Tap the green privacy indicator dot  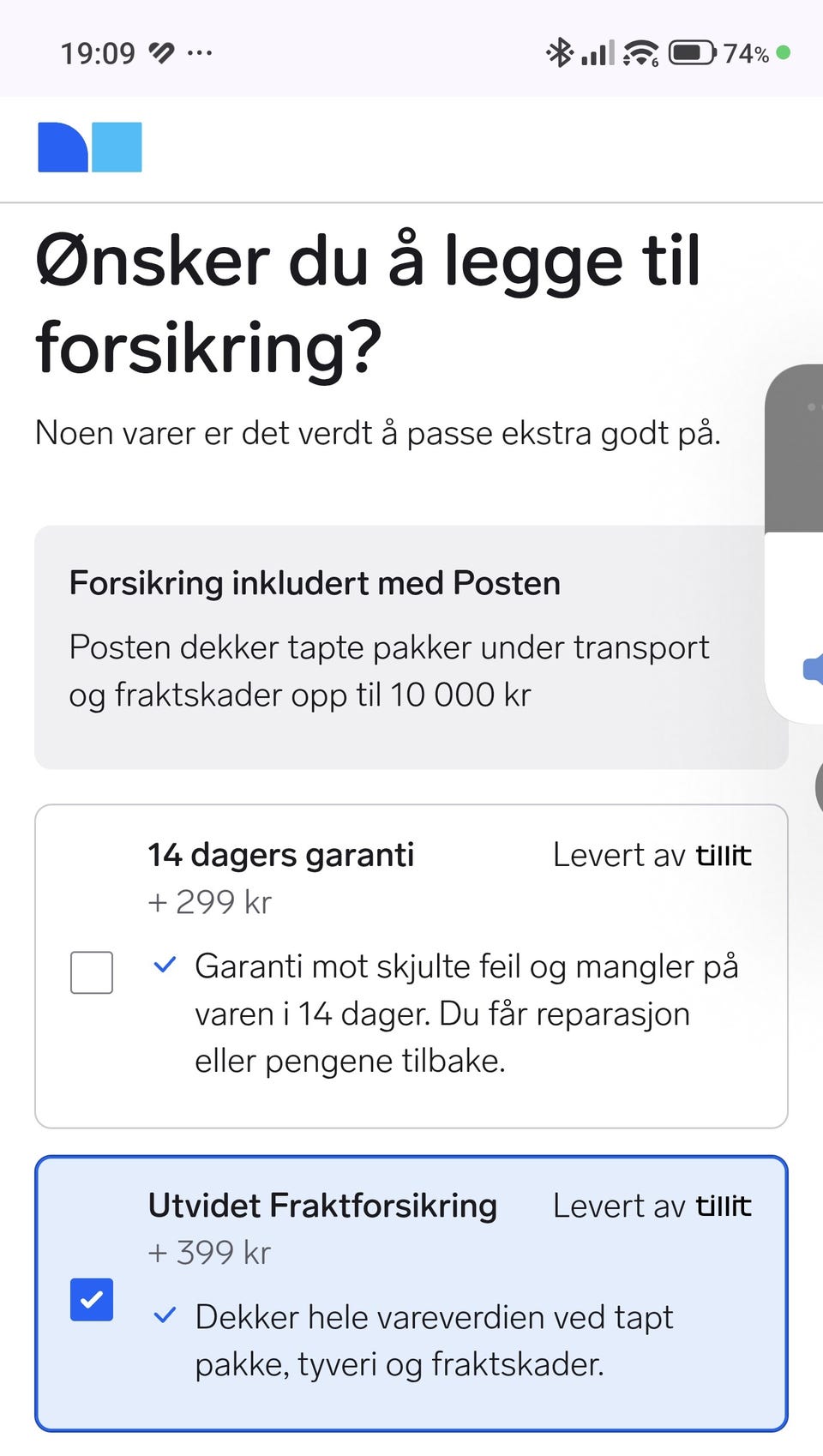(x=783, y=53)
